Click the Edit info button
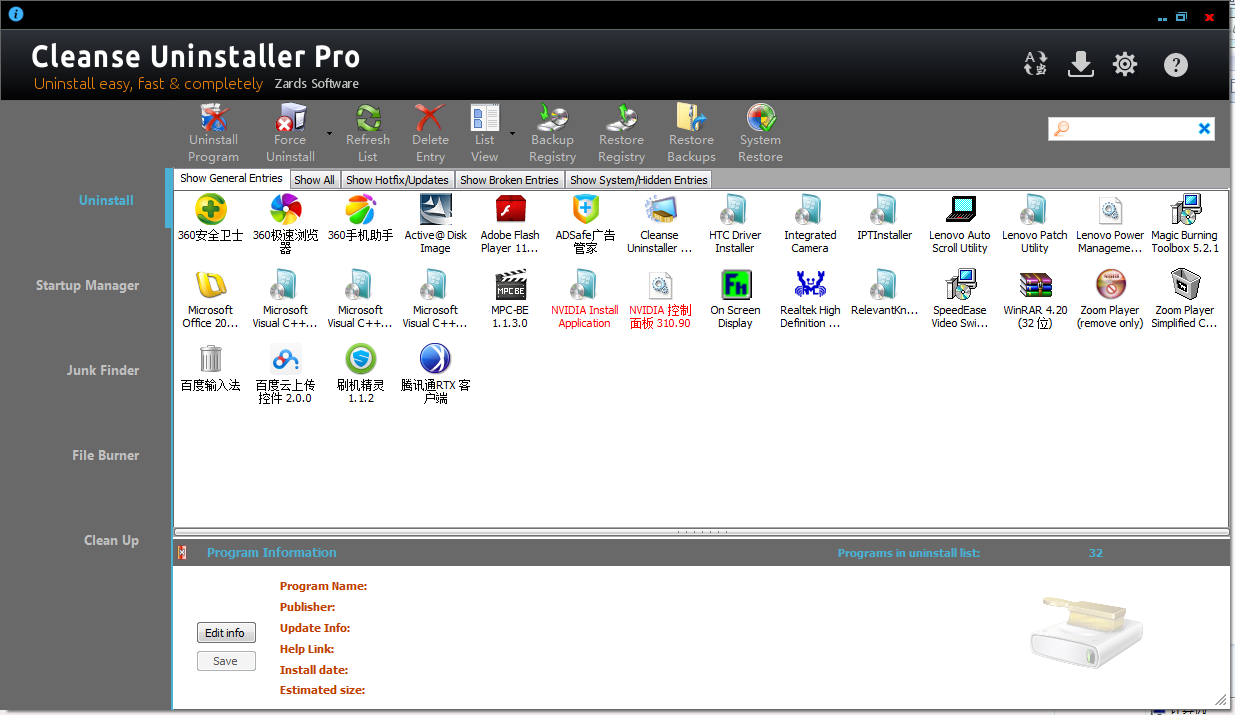Screen dimensions: 1235x715 pyautogui.click(x=225, y=633)
